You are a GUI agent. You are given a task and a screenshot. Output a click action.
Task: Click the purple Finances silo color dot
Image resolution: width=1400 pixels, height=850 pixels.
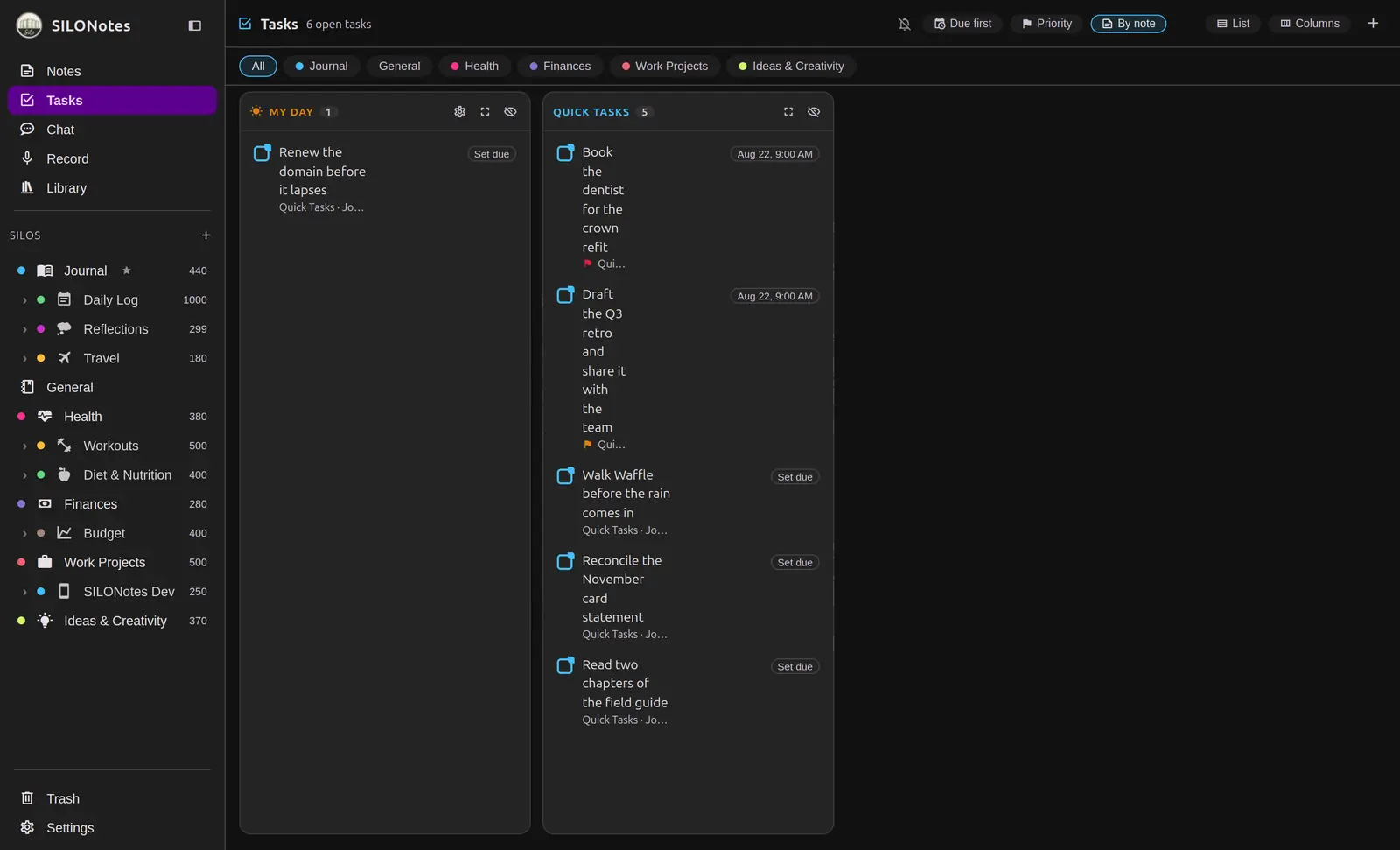(21, 504)
